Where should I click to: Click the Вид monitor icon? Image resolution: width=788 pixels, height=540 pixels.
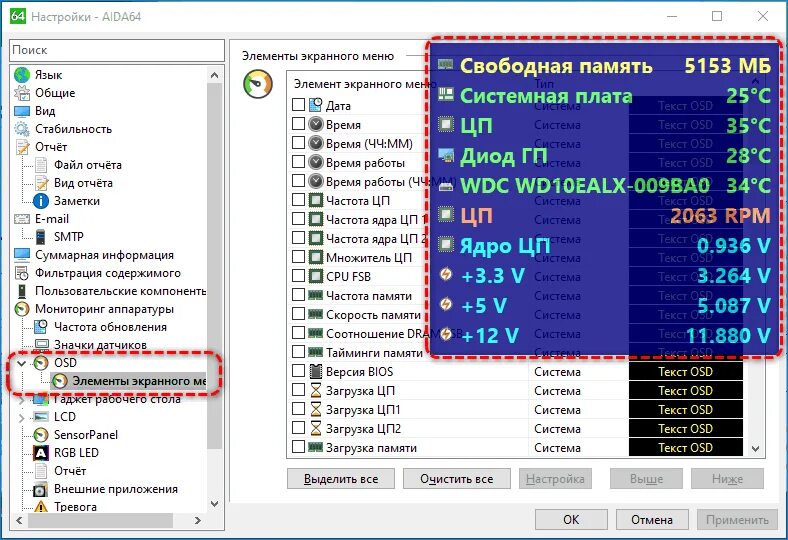coord(22,111)
